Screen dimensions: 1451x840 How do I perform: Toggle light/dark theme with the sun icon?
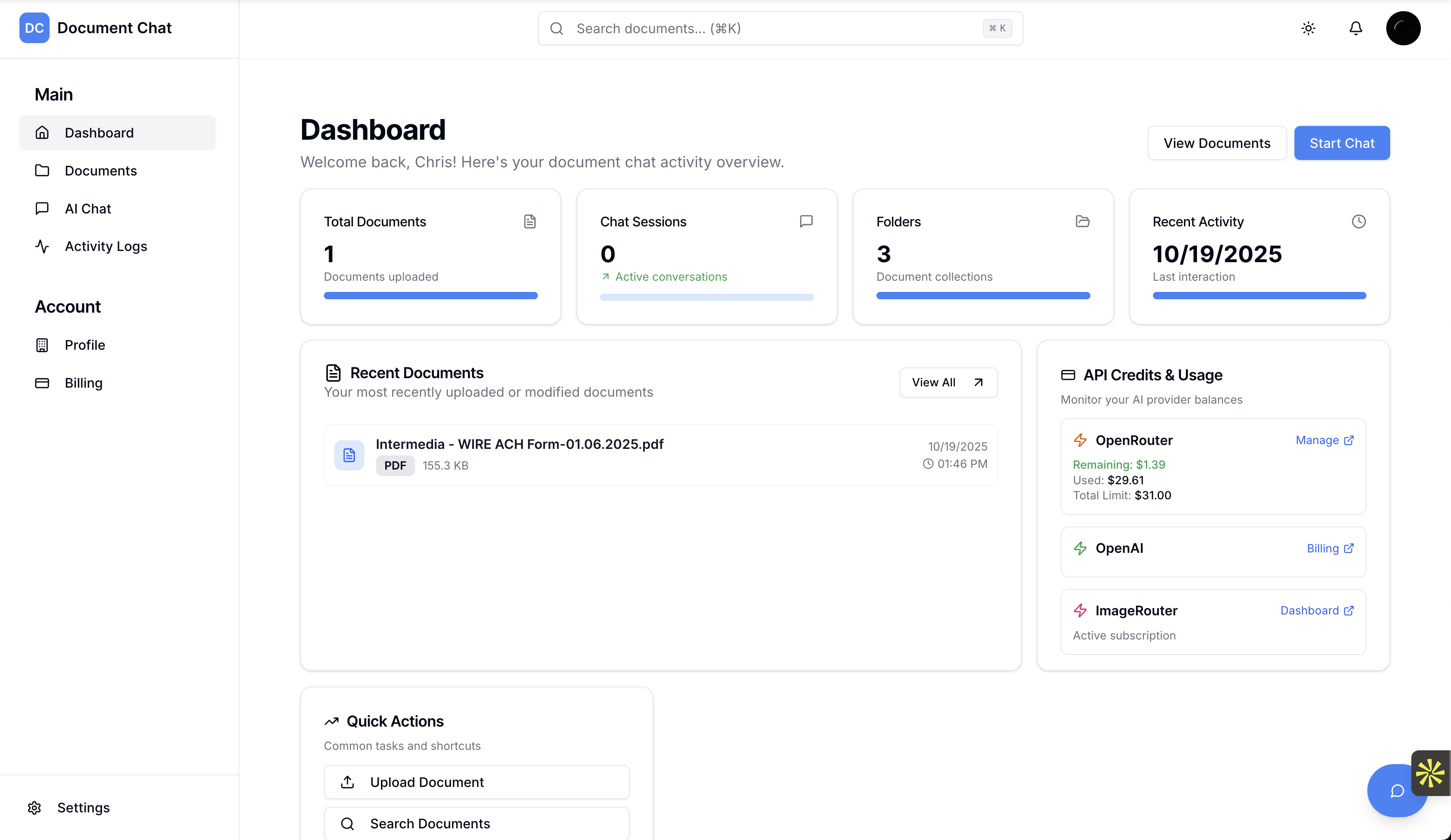coord(1308,28)
